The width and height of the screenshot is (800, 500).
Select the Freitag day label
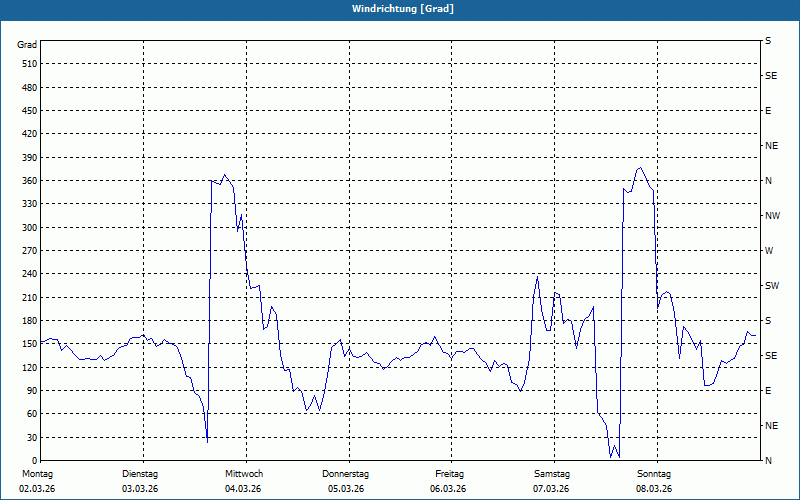449,474
